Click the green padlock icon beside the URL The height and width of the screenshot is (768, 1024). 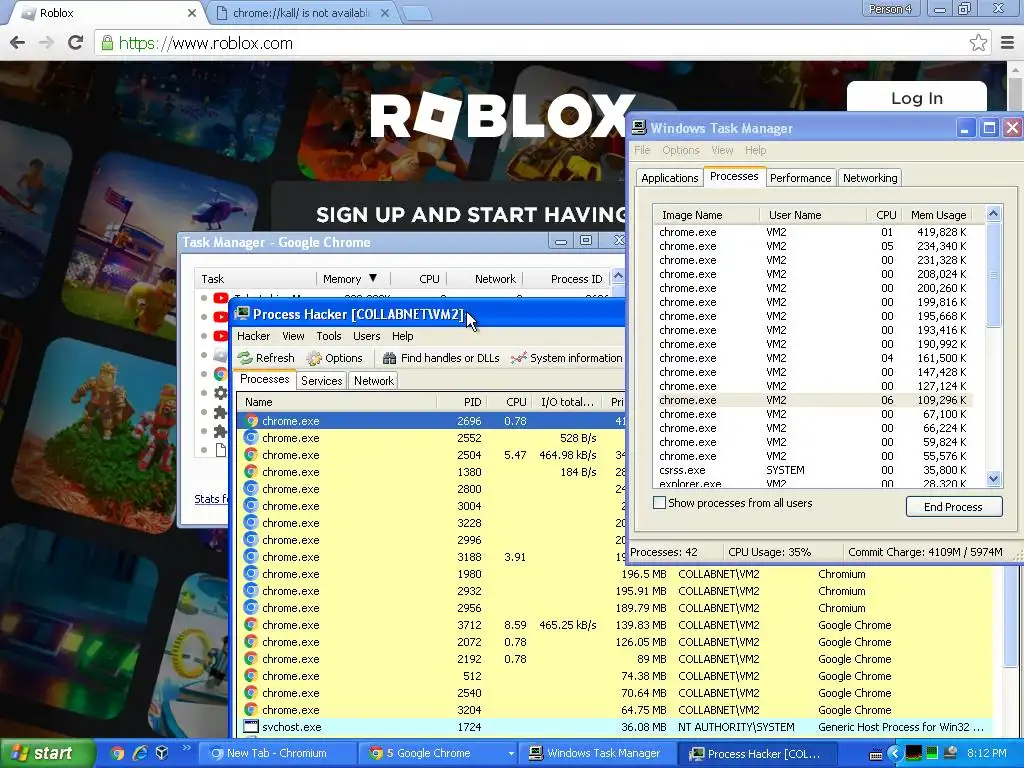(107, 43)
